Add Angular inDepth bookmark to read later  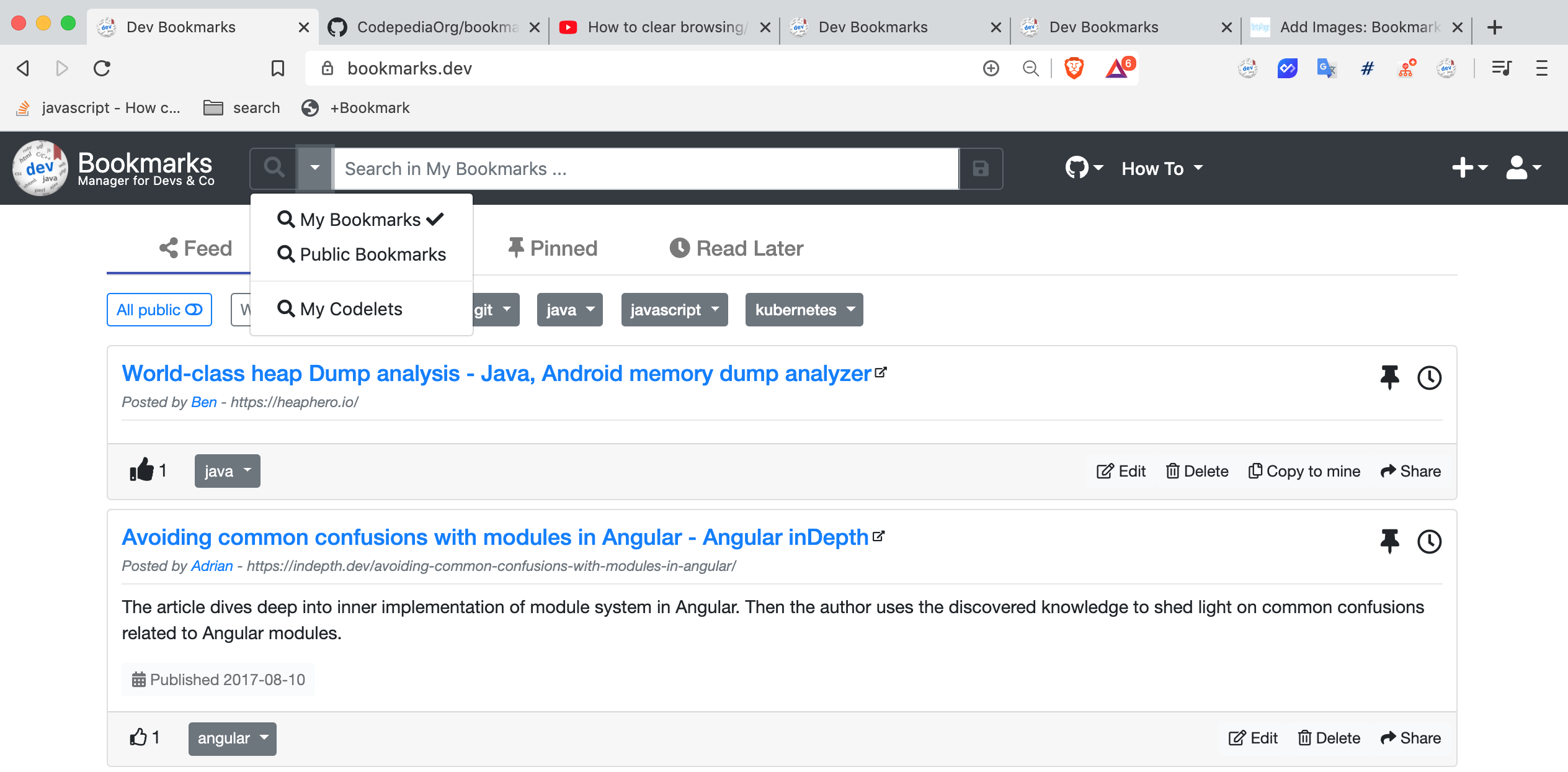pos(1429,541)
